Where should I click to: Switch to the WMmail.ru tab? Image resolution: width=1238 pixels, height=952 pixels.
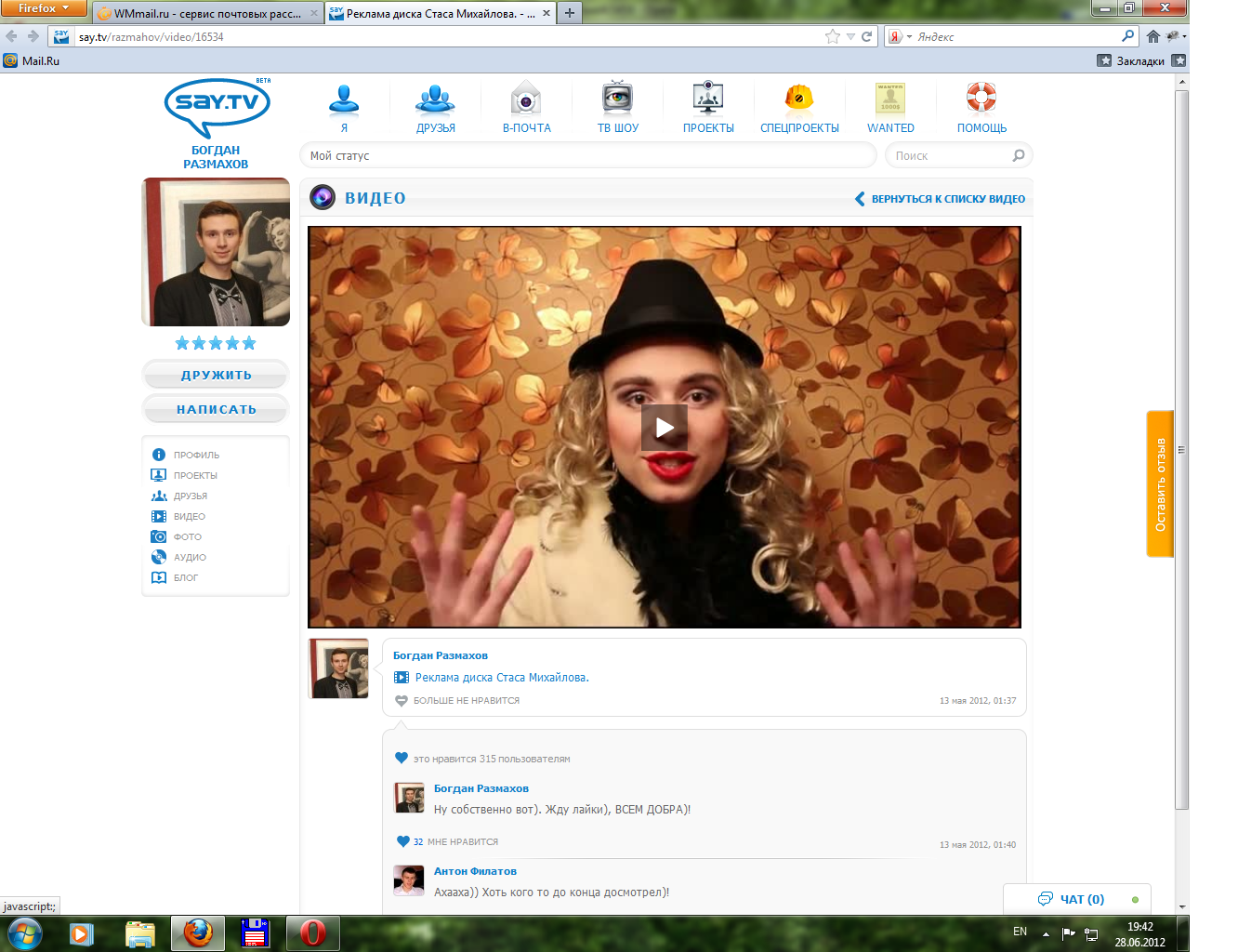click(208, 13)
